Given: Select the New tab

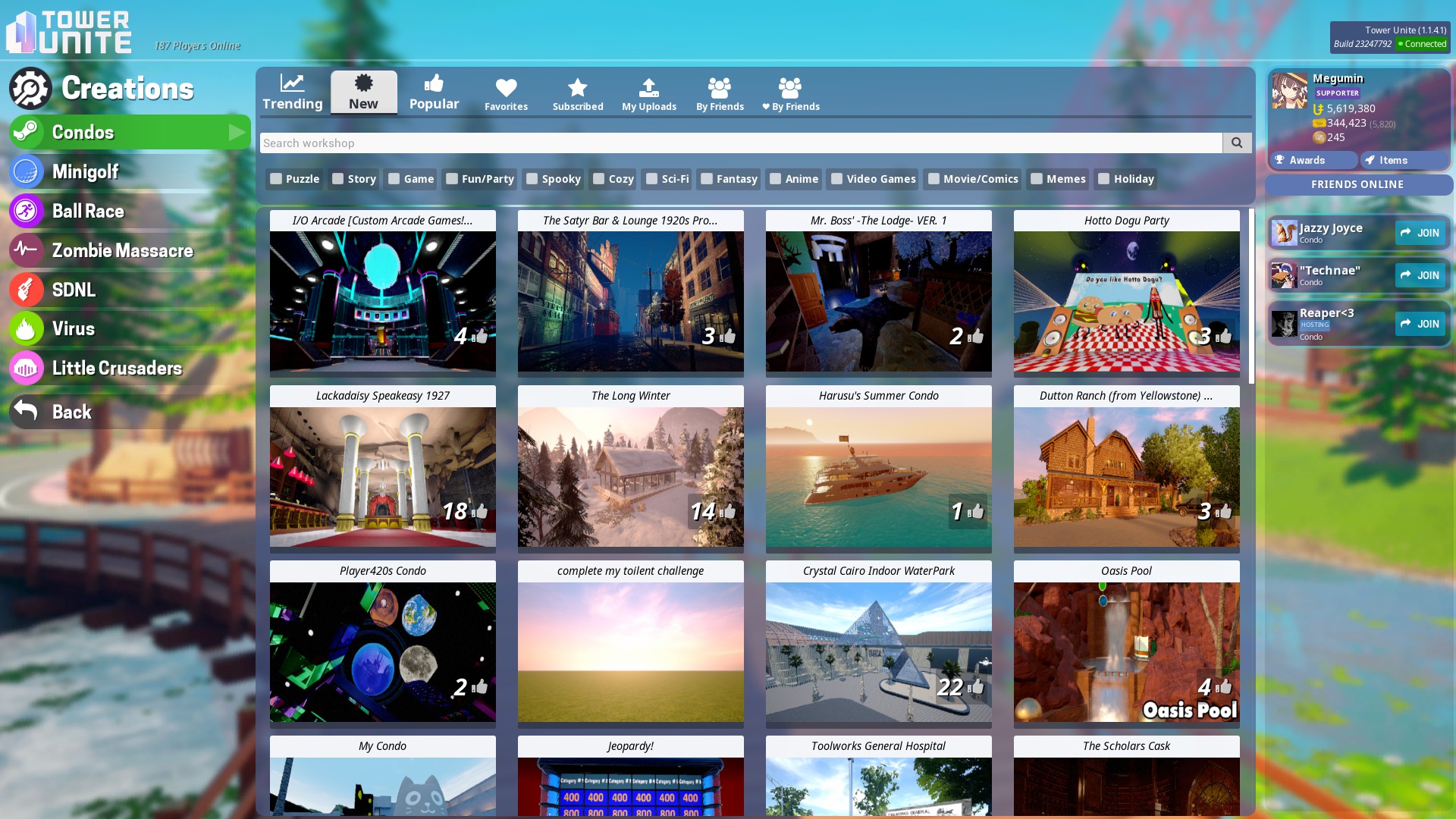Looking at the screenshot, I should 364,93.
